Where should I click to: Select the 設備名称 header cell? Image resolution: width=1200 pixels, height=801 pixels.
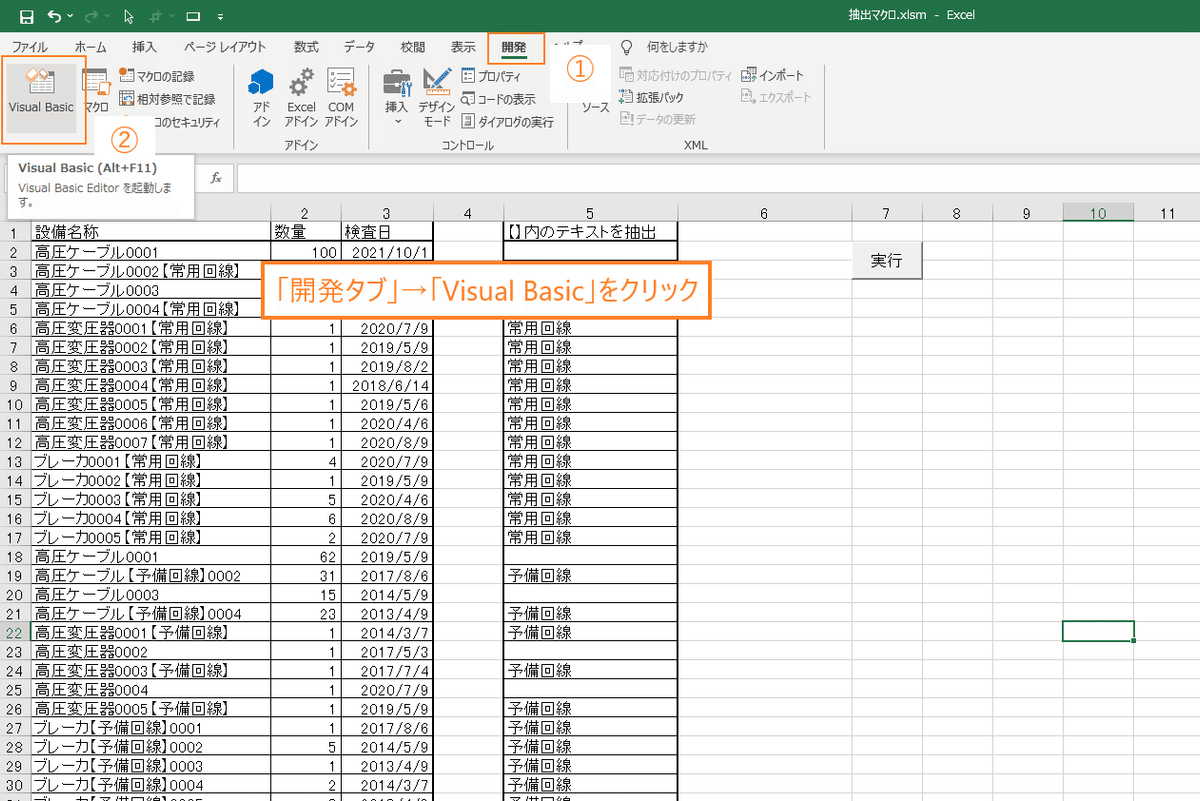click(x=151, y=232)
